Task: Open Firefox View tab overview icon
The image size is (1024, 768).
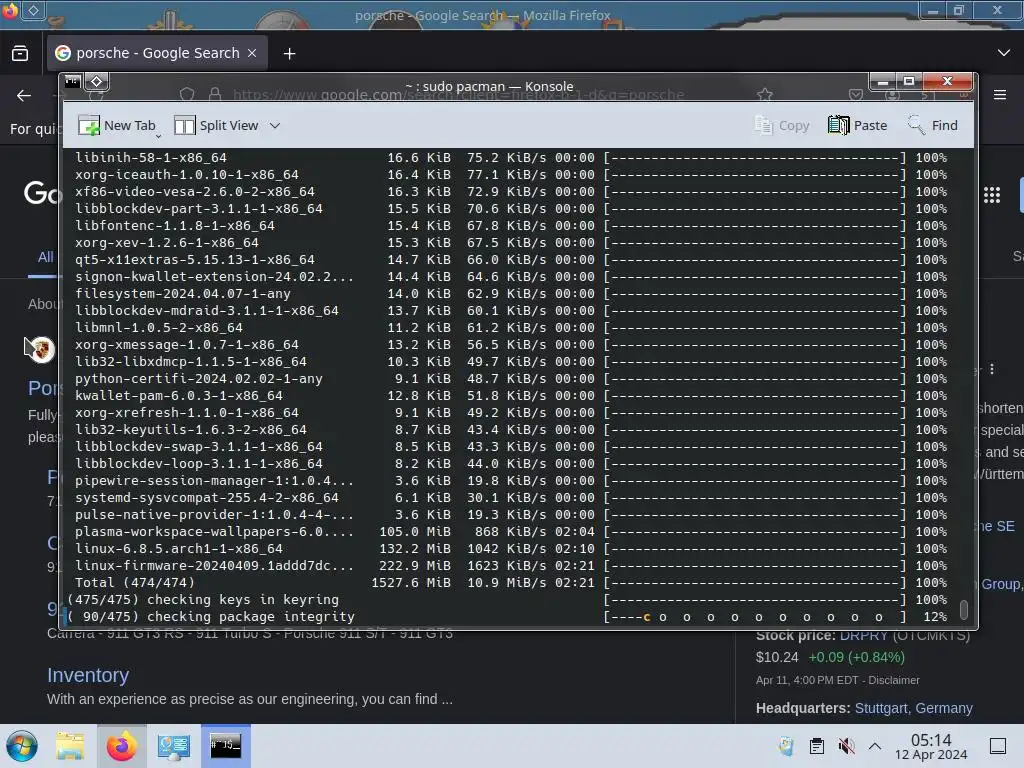Action: [20, 54]
